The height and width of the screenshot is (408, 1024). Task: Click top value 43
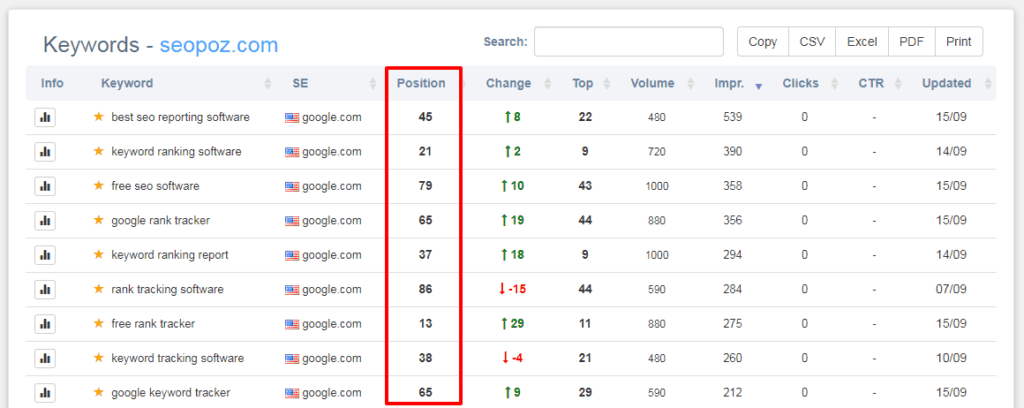point(585,186)
